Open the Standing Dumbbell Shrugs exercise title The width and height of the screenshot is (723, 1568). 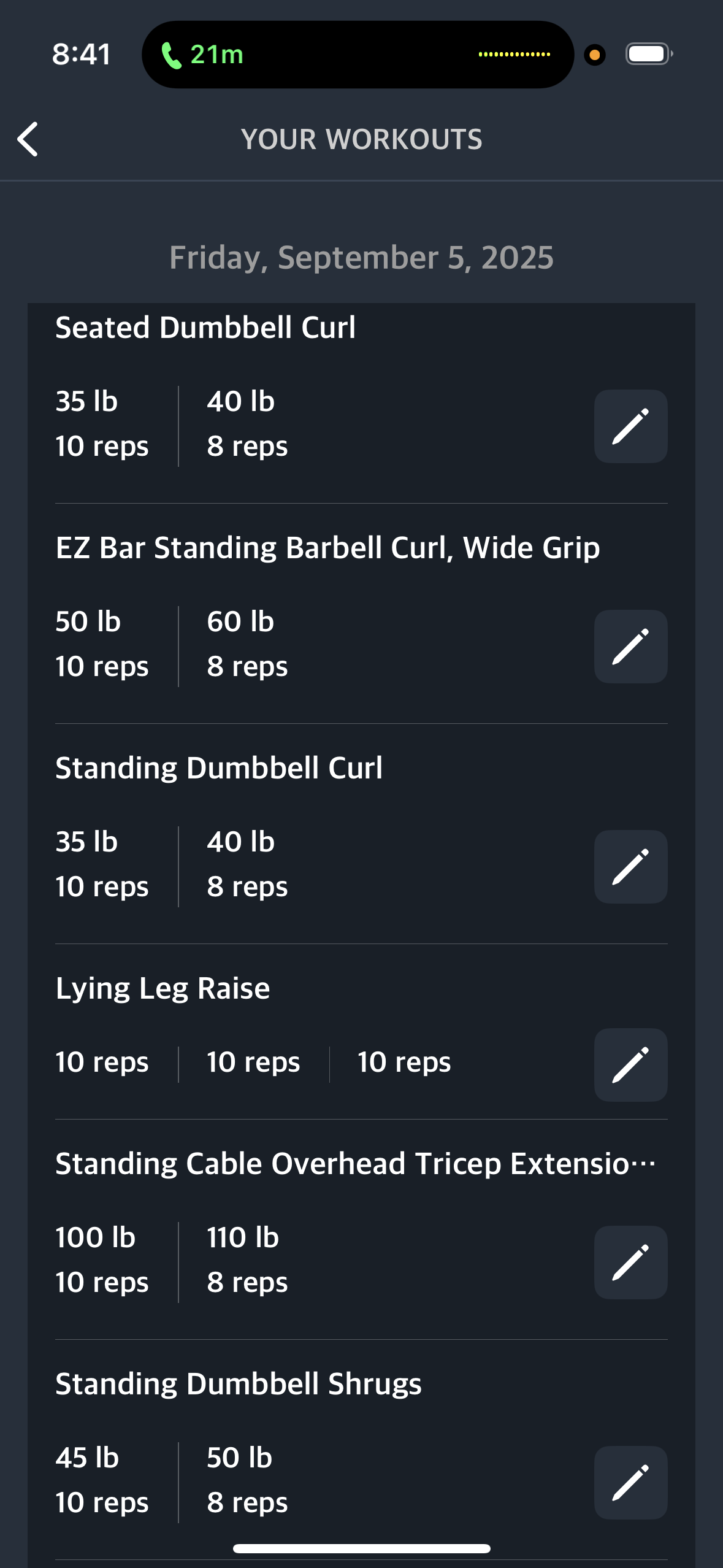click(x=239, y=1384)
